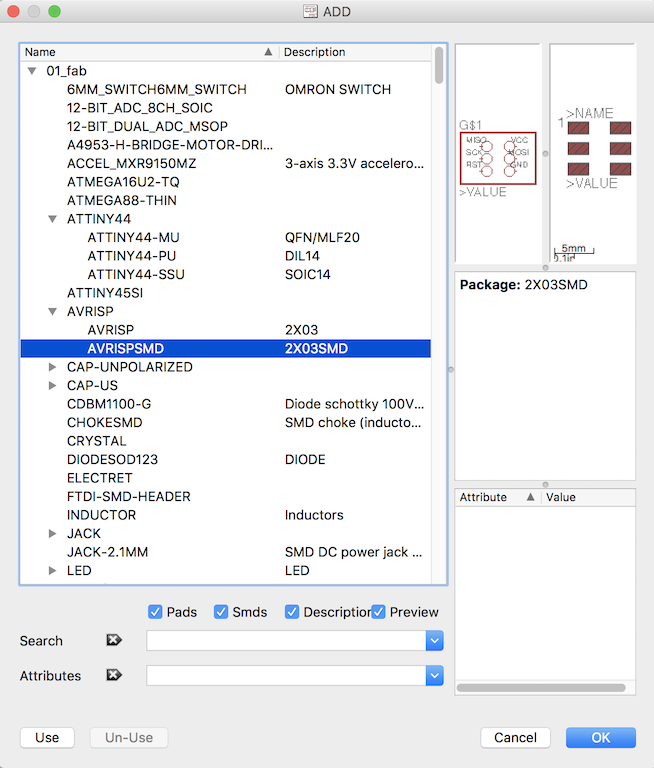This screenshot has width=654, height=768.
Task: Toggle the Preview checkbox
Action: point(378,612)
